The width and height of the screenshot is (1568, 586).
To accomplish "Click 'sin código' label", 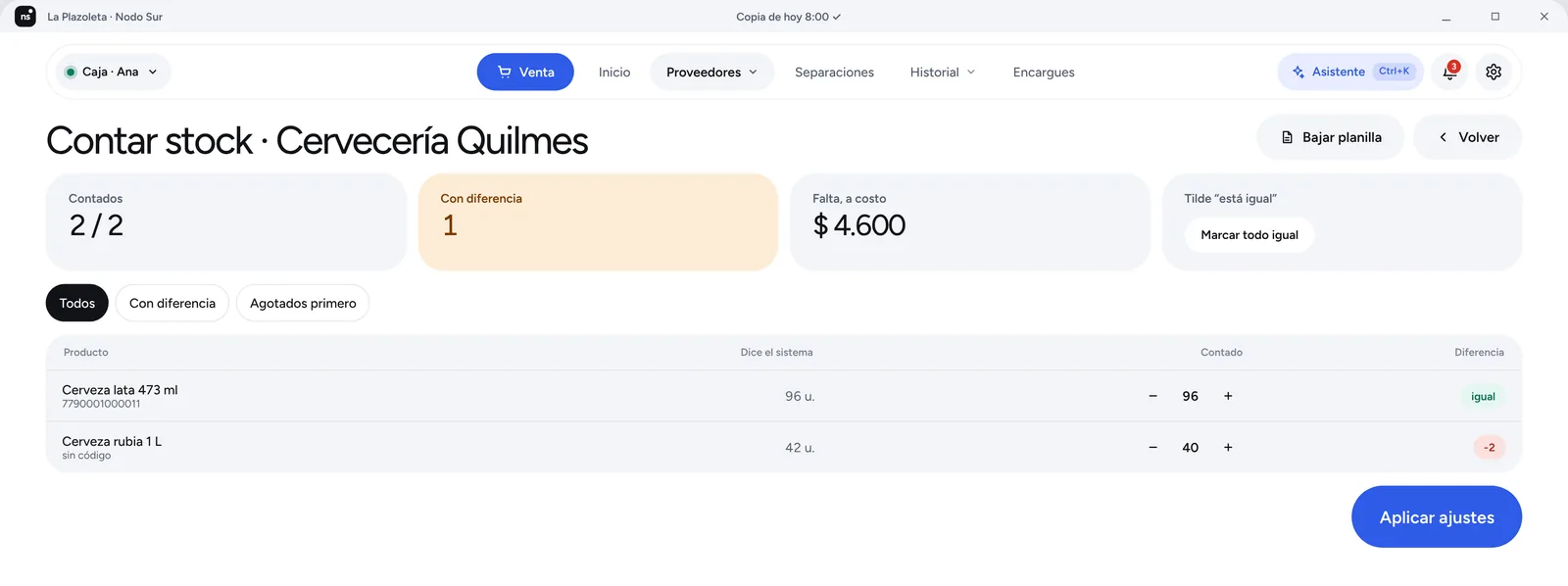I will click(86, 456).
